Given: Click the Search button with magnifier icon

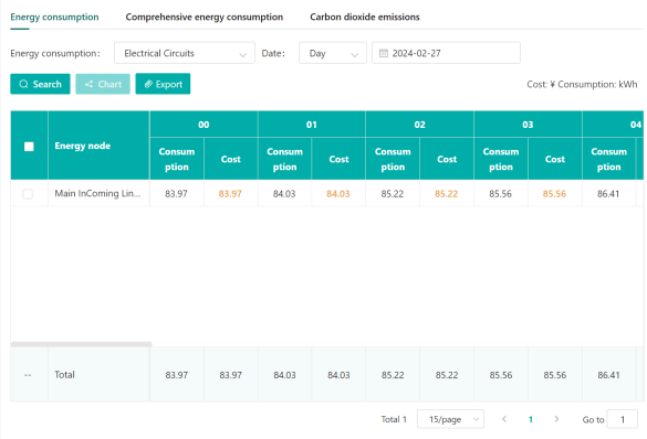Looking at the screenshot, I should pyautogui.click(x=40, y=84).
